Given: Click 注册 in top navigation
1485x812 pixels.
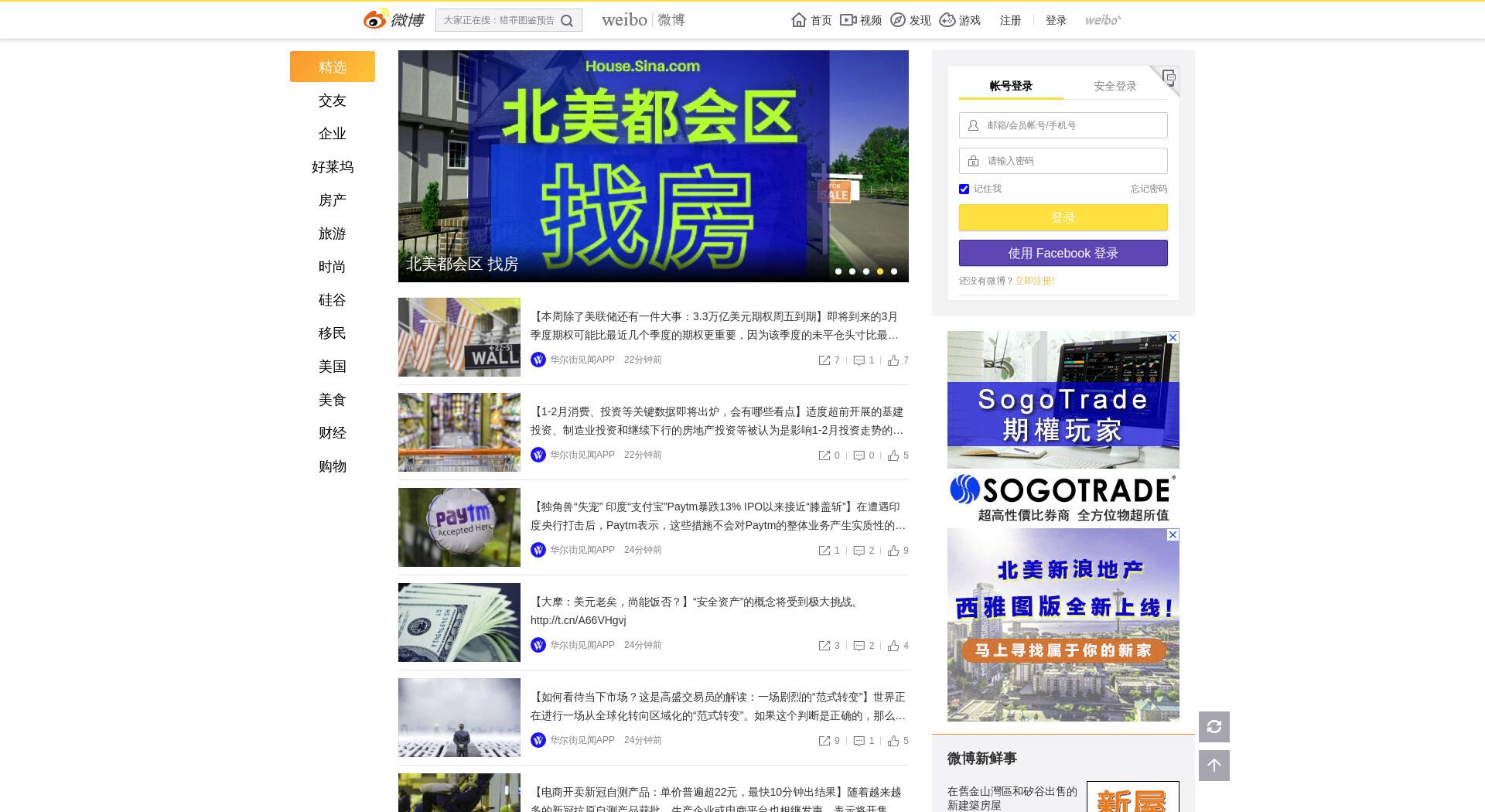Looking at the screenshot, I should pyautogui.click(x=1010, y=20).
